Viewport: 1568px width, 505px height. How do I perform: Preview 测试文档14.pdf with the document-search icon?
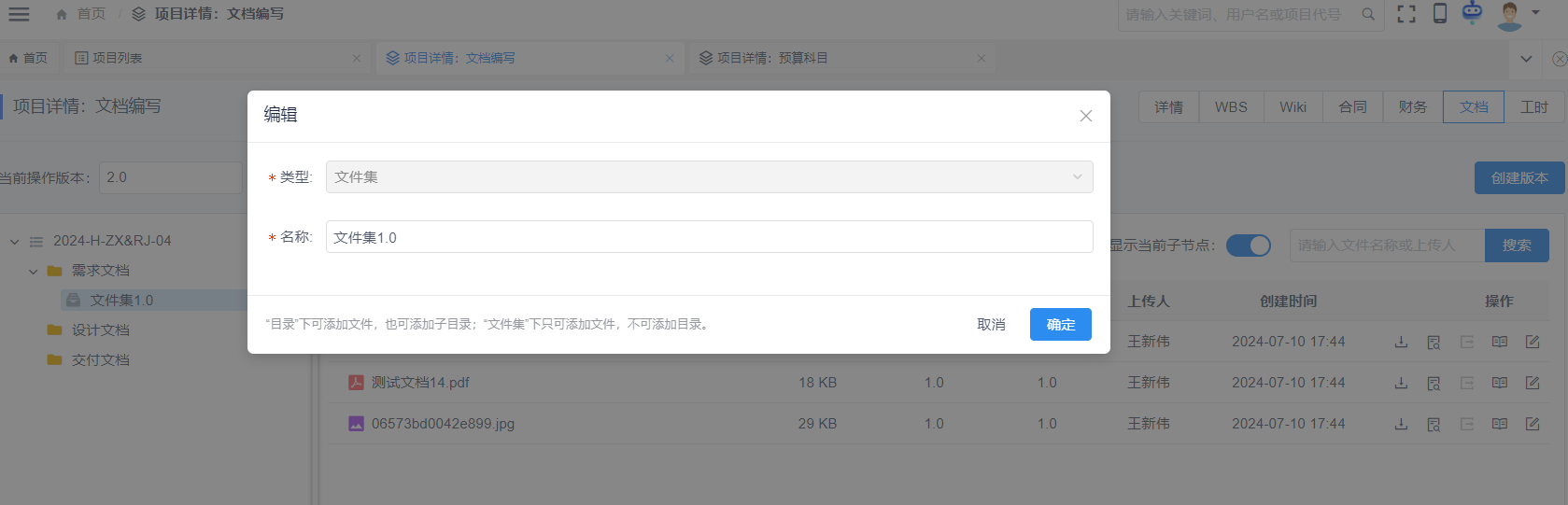click(1434, 383)
